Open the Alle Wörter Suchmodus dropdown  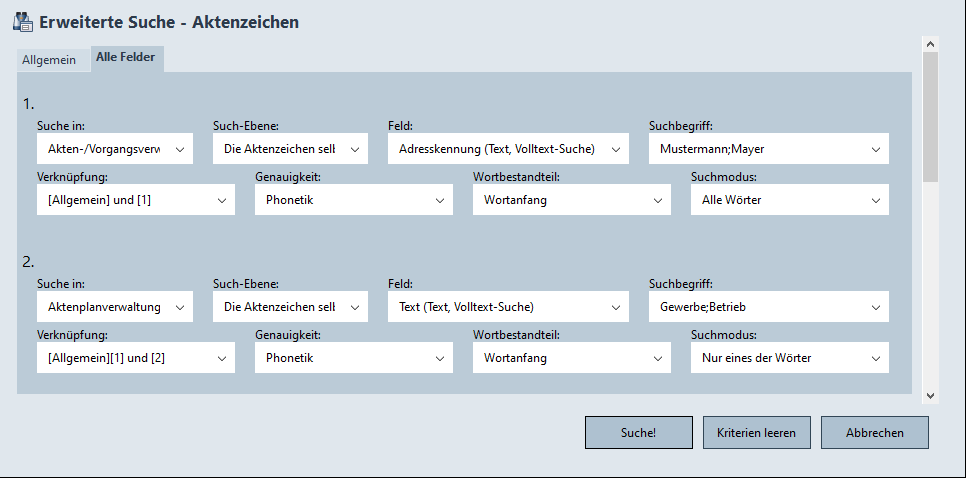(x=789, y=200)
